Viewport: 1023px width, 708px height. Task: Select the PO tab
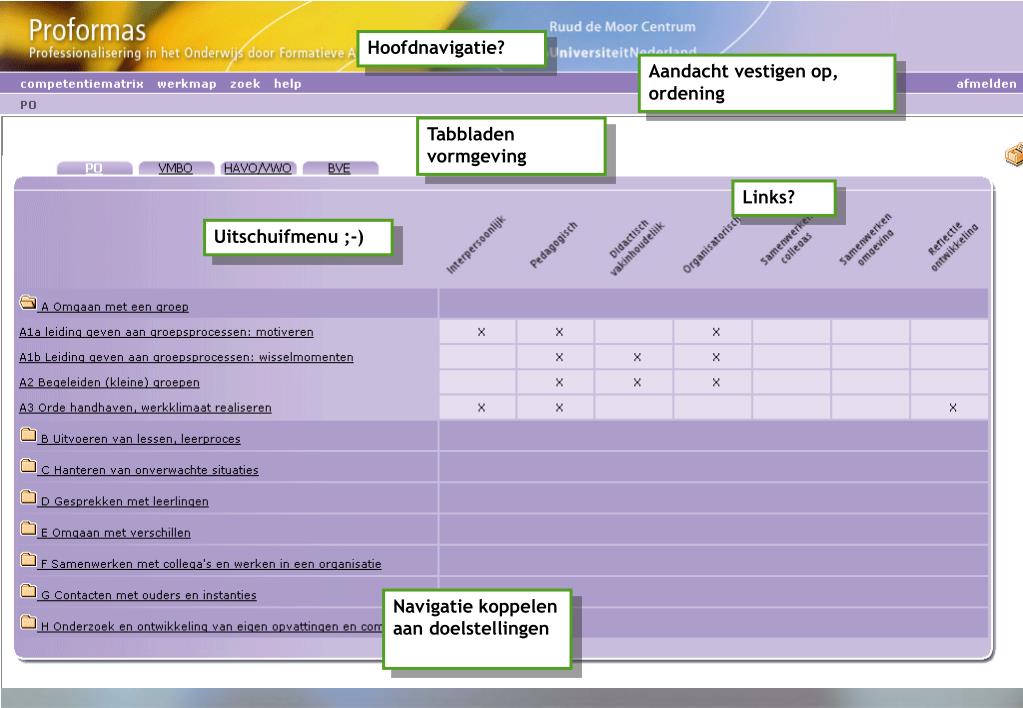pos(94,168)
